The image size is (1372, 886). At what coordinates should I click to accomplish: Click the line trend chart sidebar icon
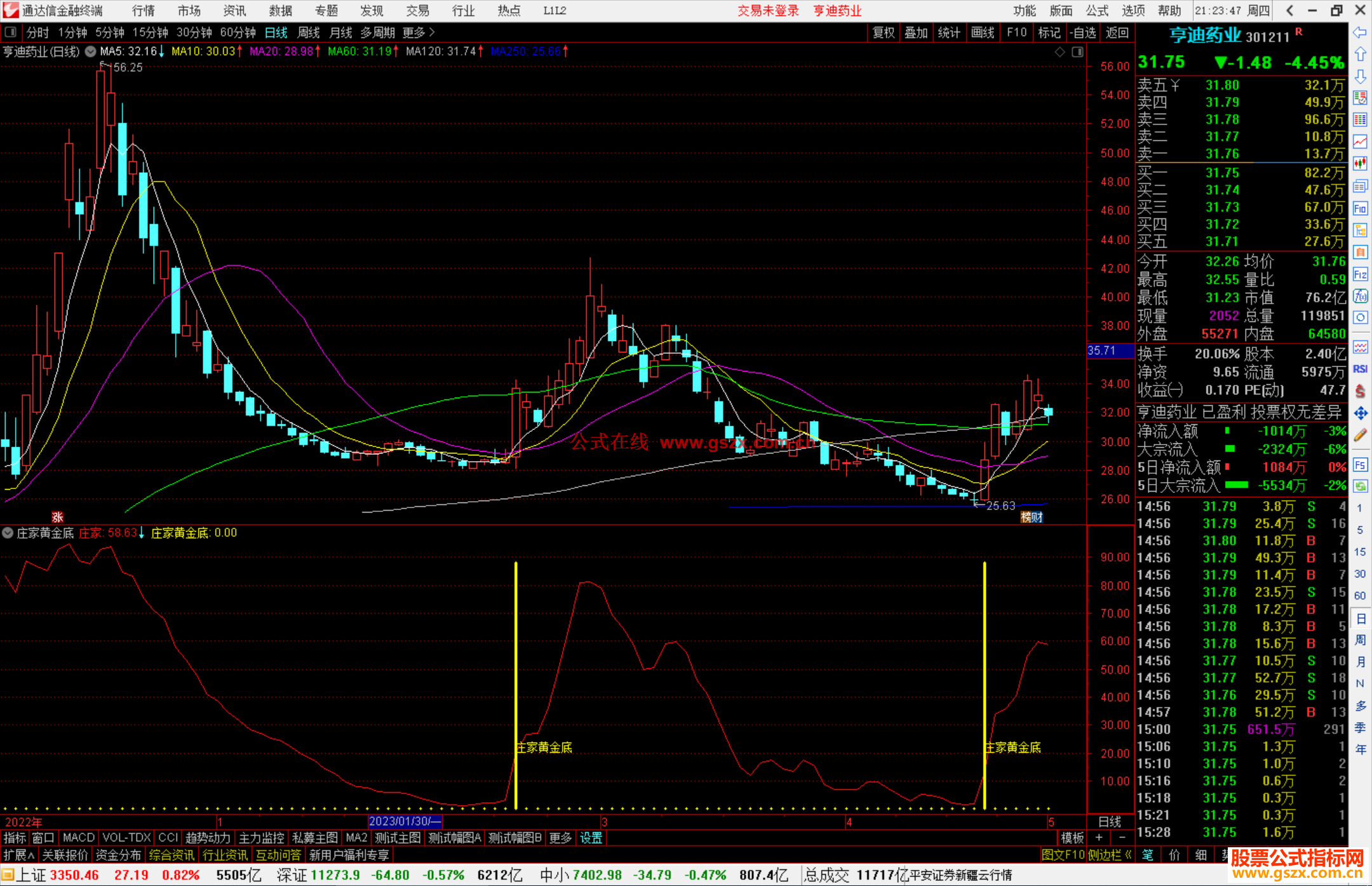[x=1360, y=142]
